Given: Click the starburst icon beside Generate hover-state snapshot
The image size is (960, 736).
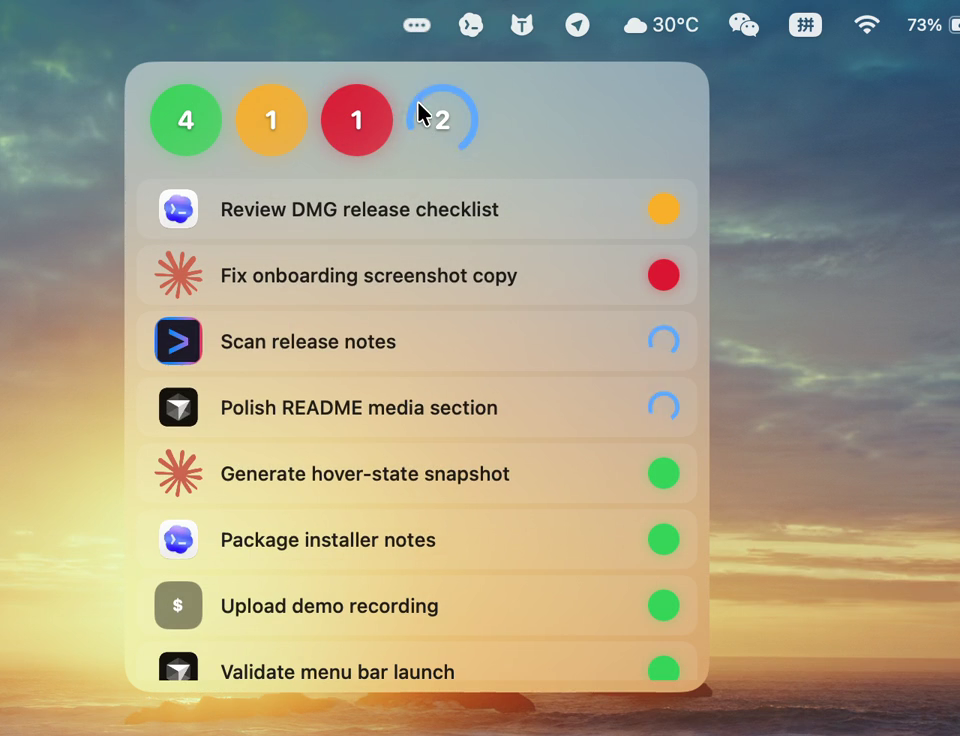Looking at the screenshot, I should [178, 473].
